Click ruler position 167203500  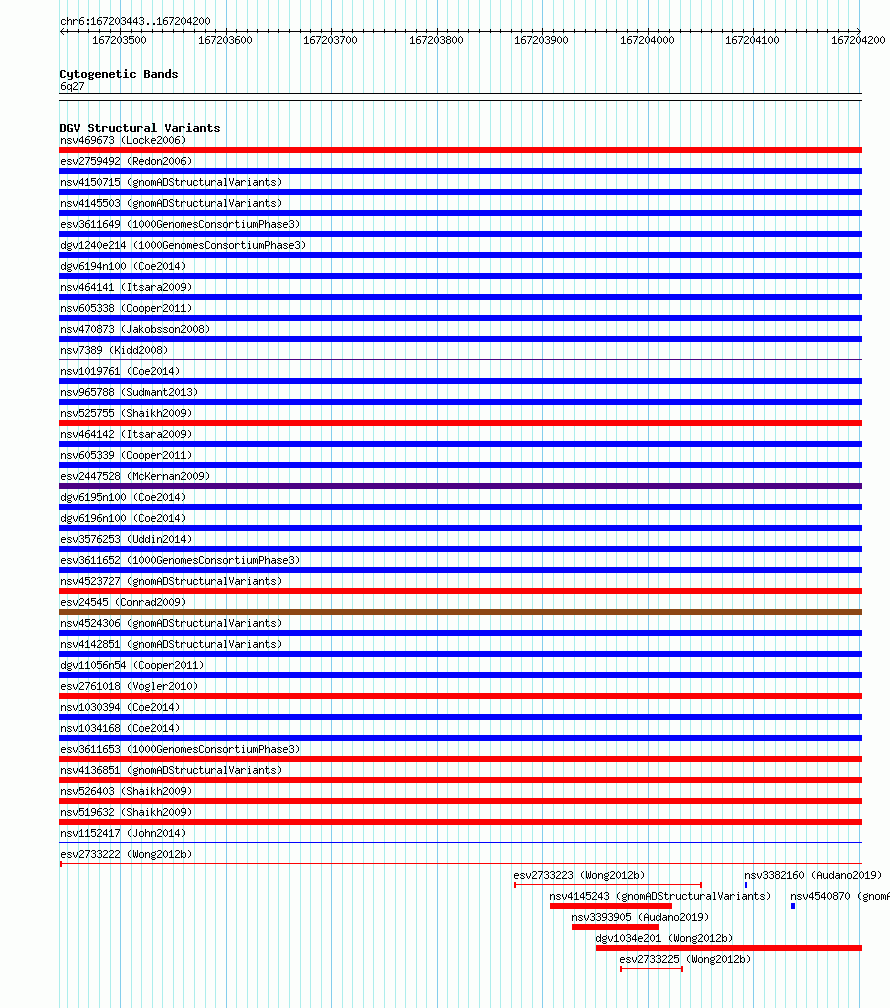pyautogui.click(x=119, y=40)
